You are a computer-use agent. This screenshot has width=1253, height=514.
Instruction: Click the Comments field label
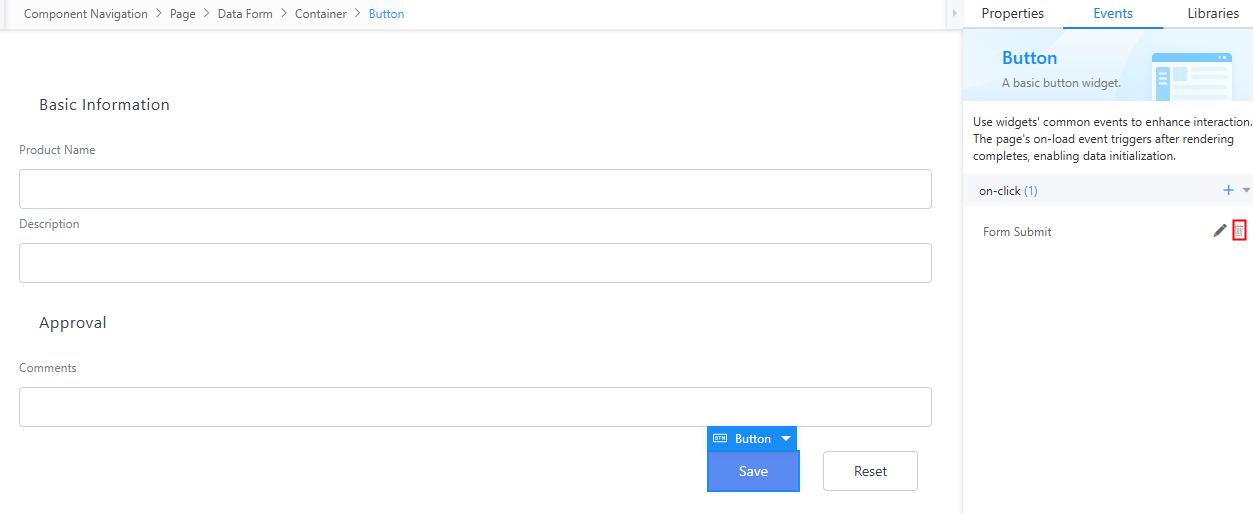48,368
